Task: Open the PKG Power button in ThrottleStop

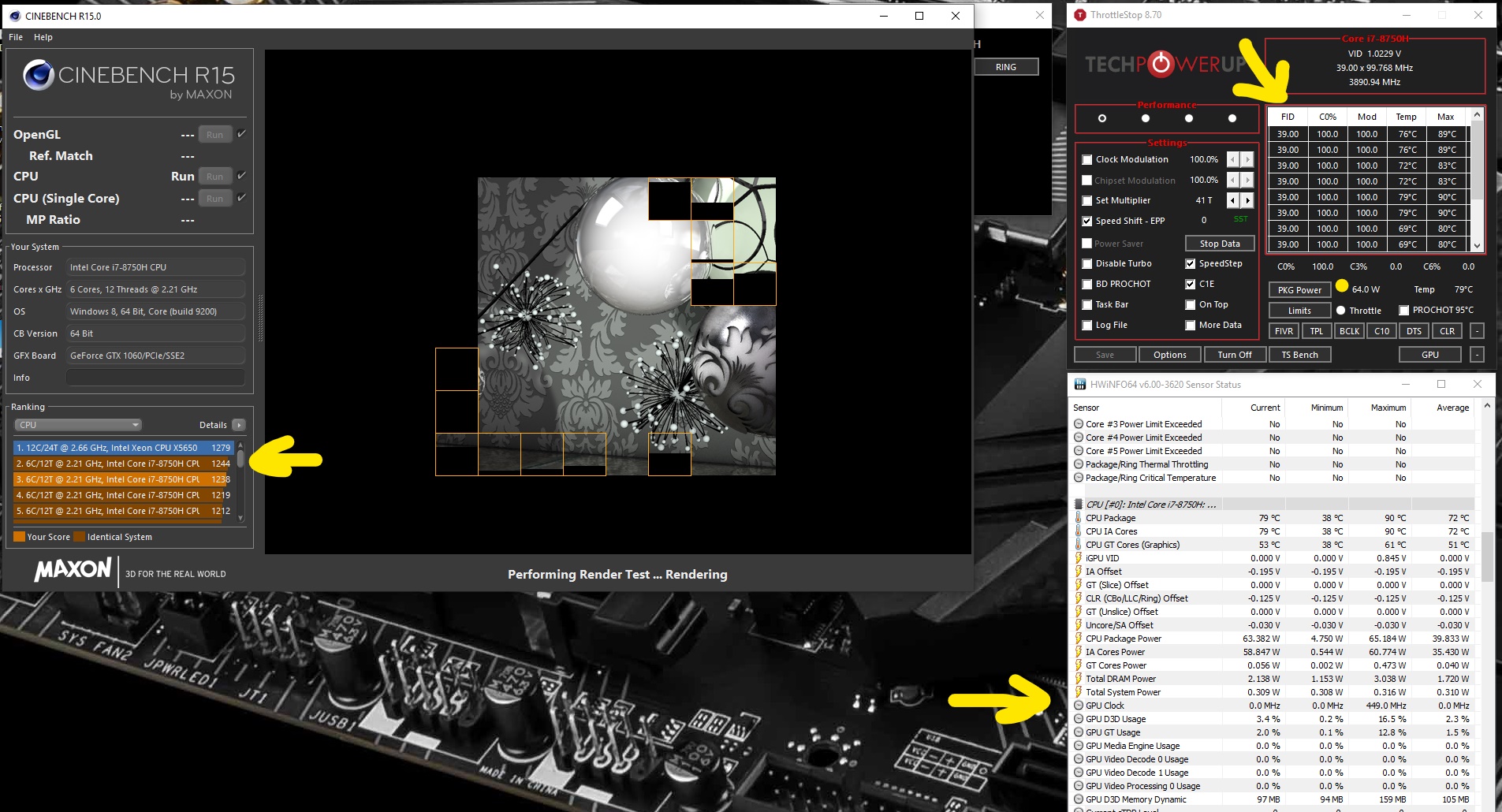Action: [1299, 290]
